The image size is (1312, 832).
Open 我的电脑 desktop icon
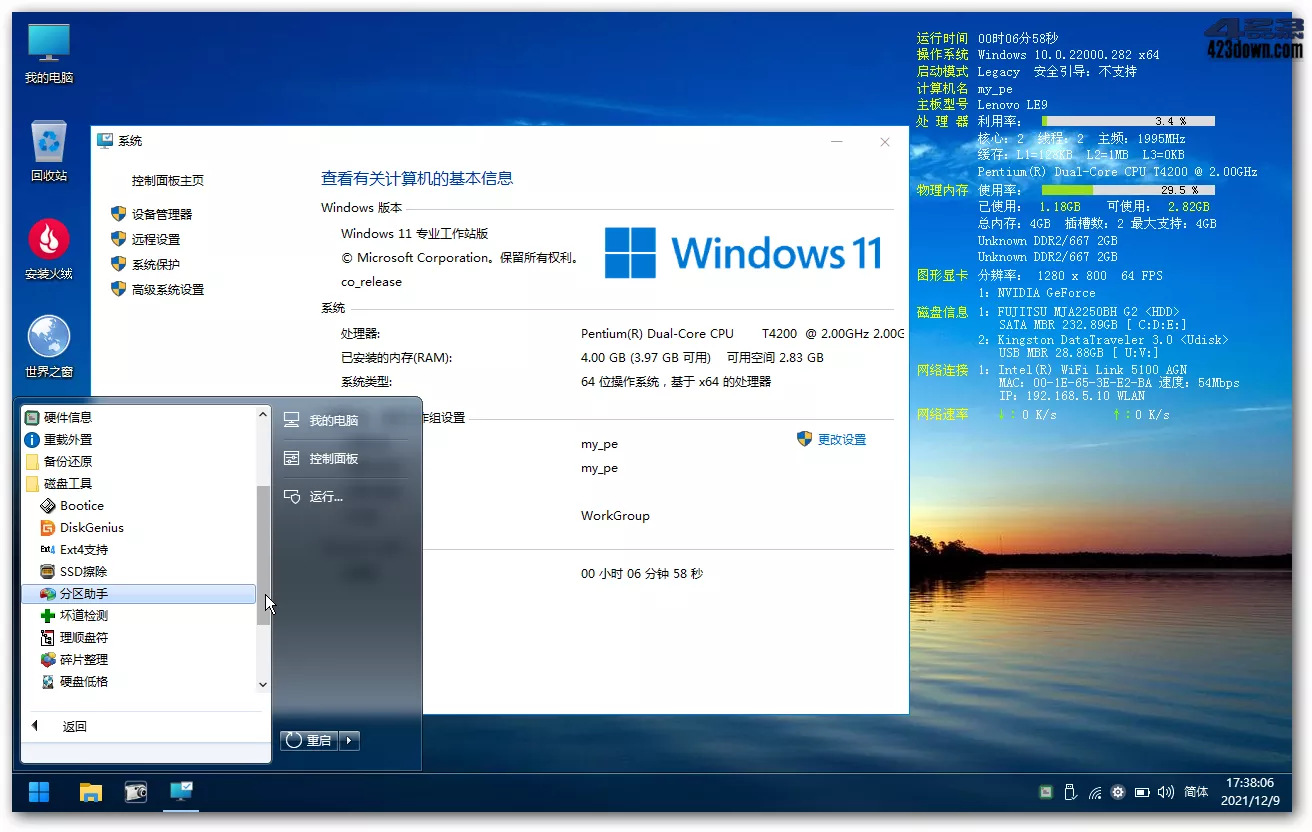pyautogui.click(x=49, y=53)
